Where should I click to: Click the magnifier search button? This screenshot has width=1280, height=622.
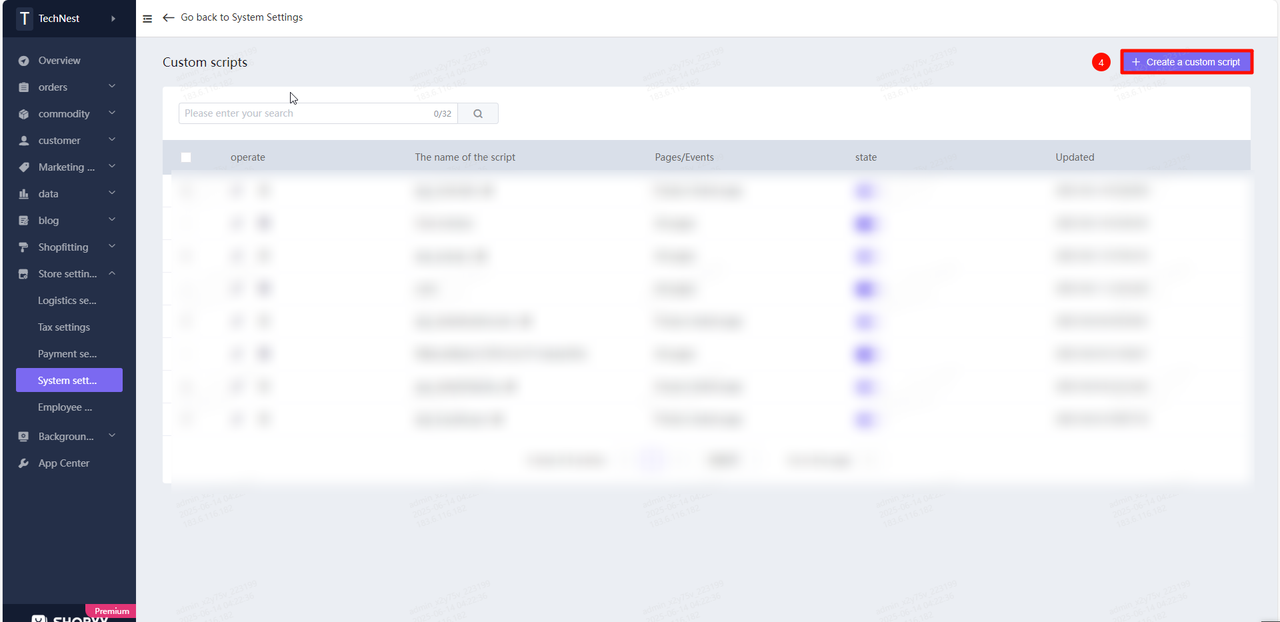(478, 114)
